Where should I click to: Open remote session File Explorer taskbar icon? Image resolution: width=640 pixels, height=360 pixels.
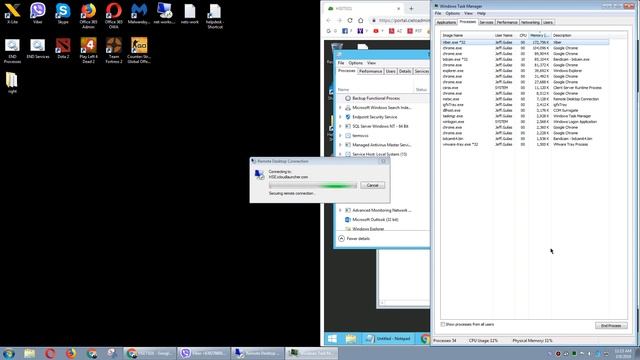click(x=350, y=338)
